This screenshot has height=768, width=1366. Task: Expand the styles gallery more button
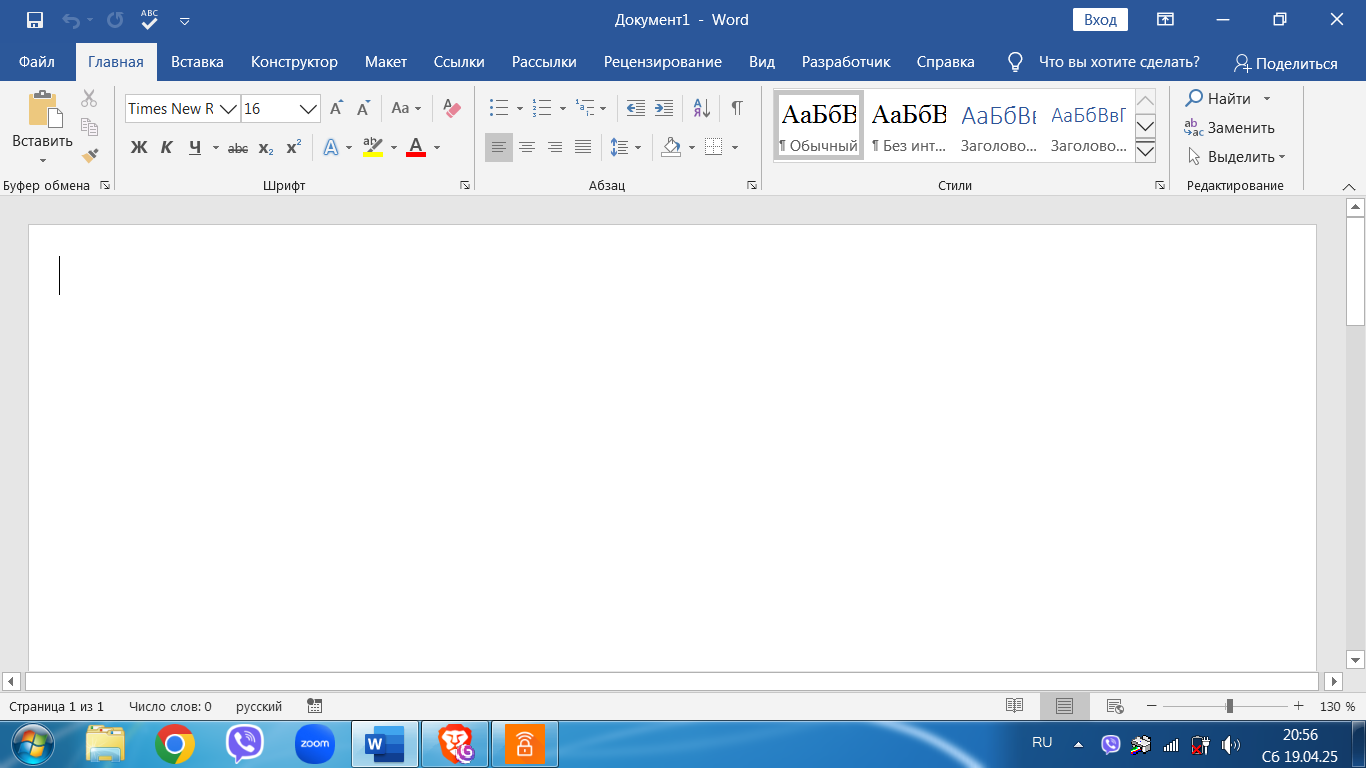point(1146,151)
